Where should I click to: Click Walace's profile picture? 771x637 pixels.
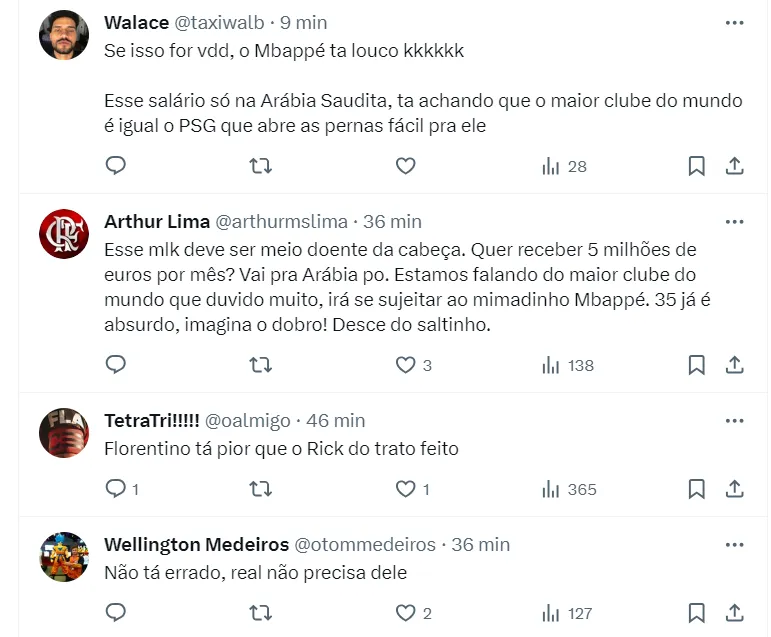(64, 37)
